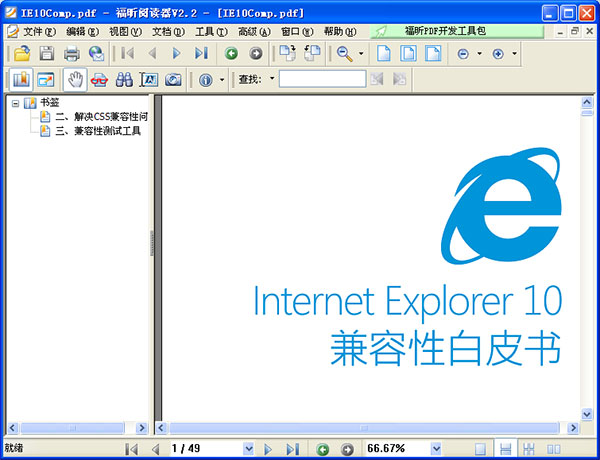Open a PDF file with folder icon

tap(22, 53)
